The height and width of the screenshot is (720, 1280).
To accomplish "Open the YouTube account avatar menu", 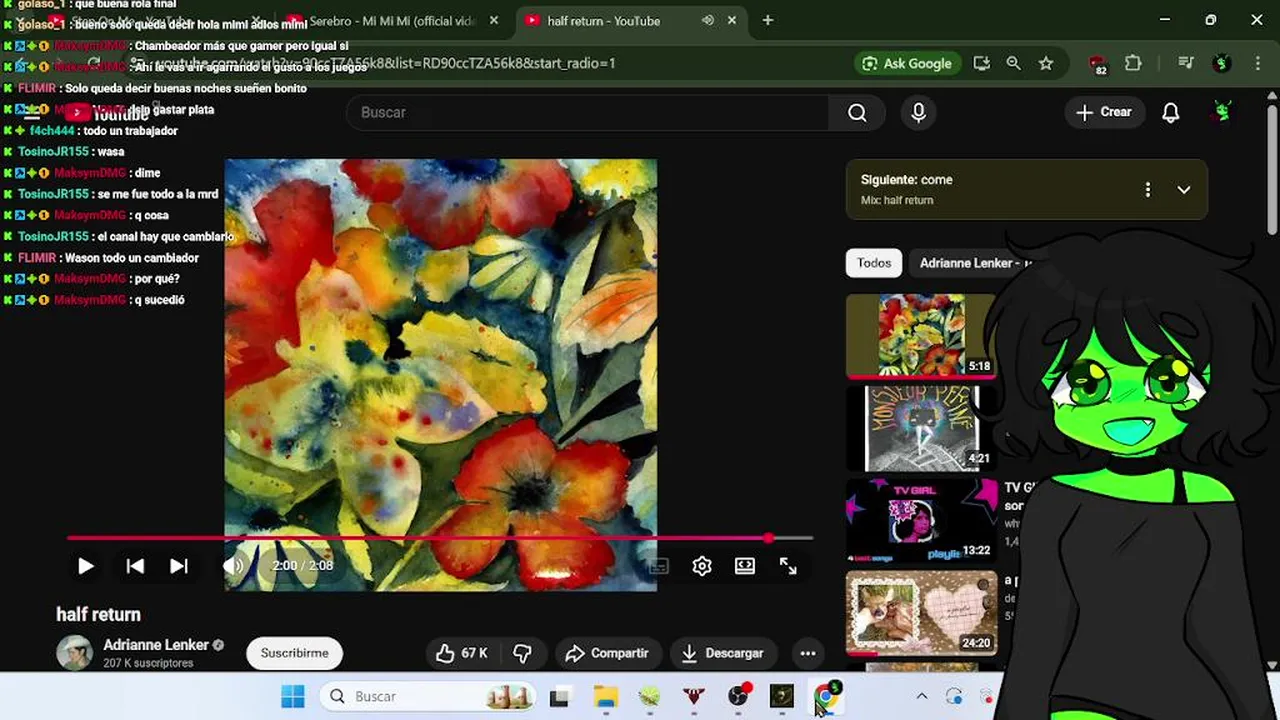I will coord(1222,112).
